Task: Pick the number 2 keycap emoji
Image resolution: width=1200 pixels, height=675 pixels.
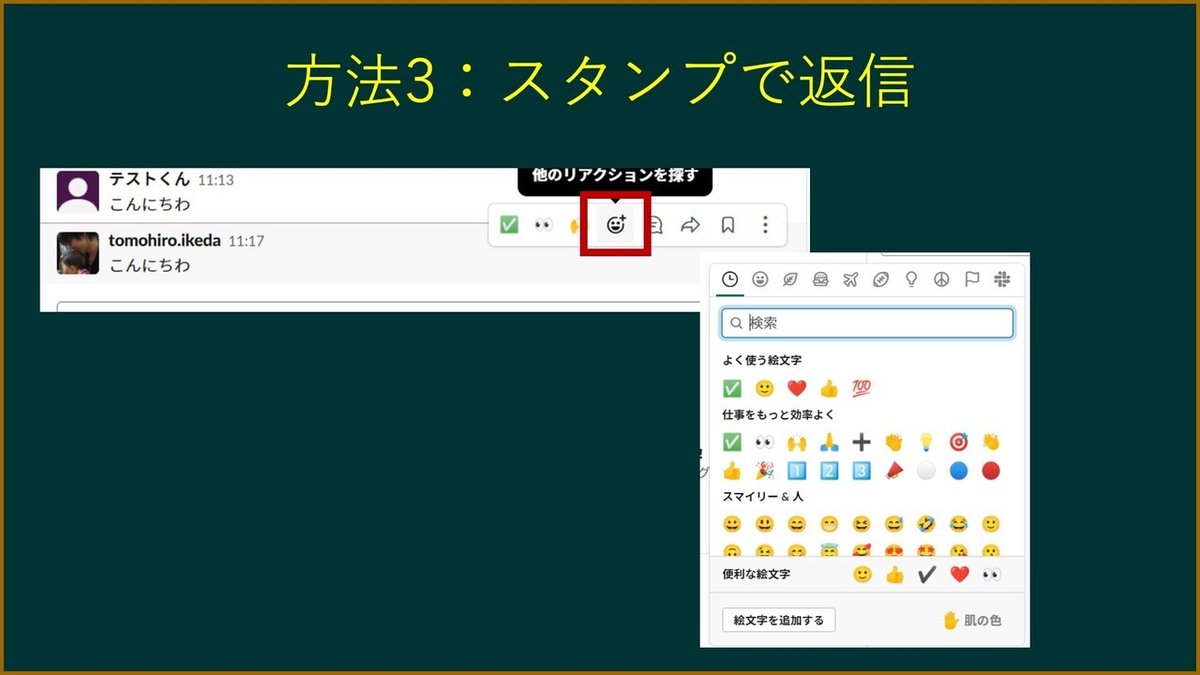Action: [x=828, y=470]
